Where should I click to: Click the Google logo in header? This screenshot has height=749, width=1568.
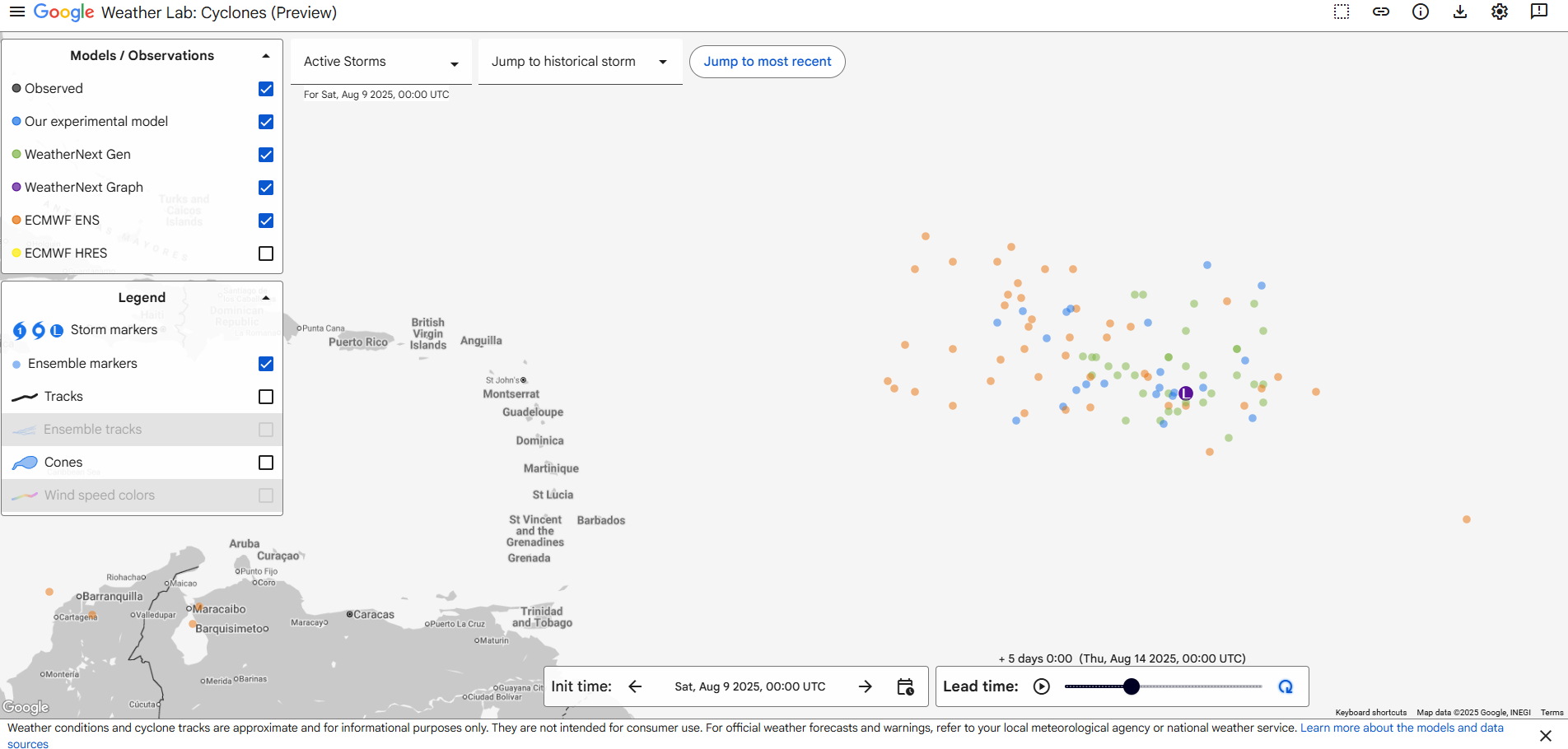[64, 12]
